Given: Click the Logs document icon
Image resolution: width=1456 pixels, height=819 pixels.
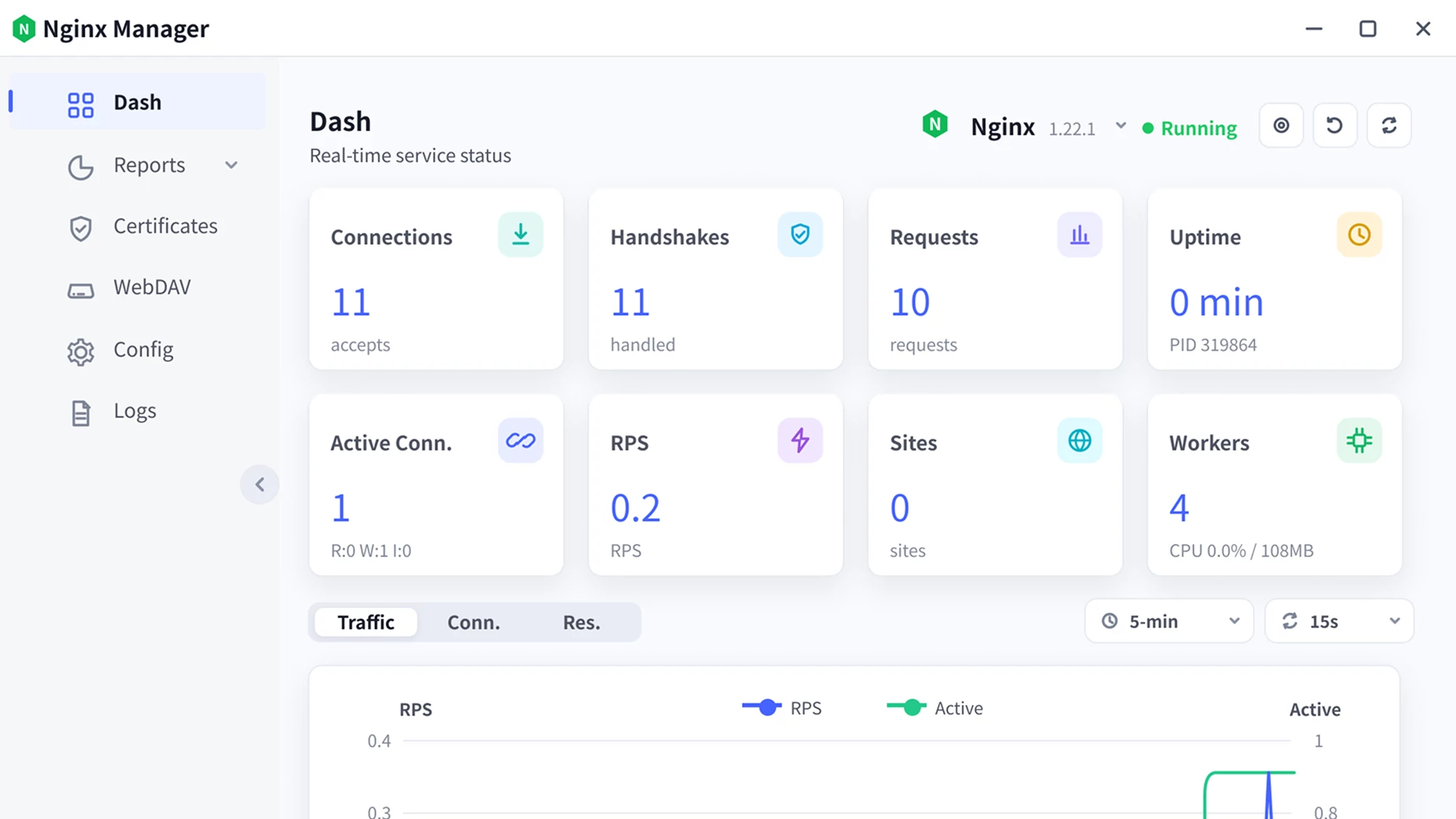Looking at the screenshot, I should tap(80, 413).
